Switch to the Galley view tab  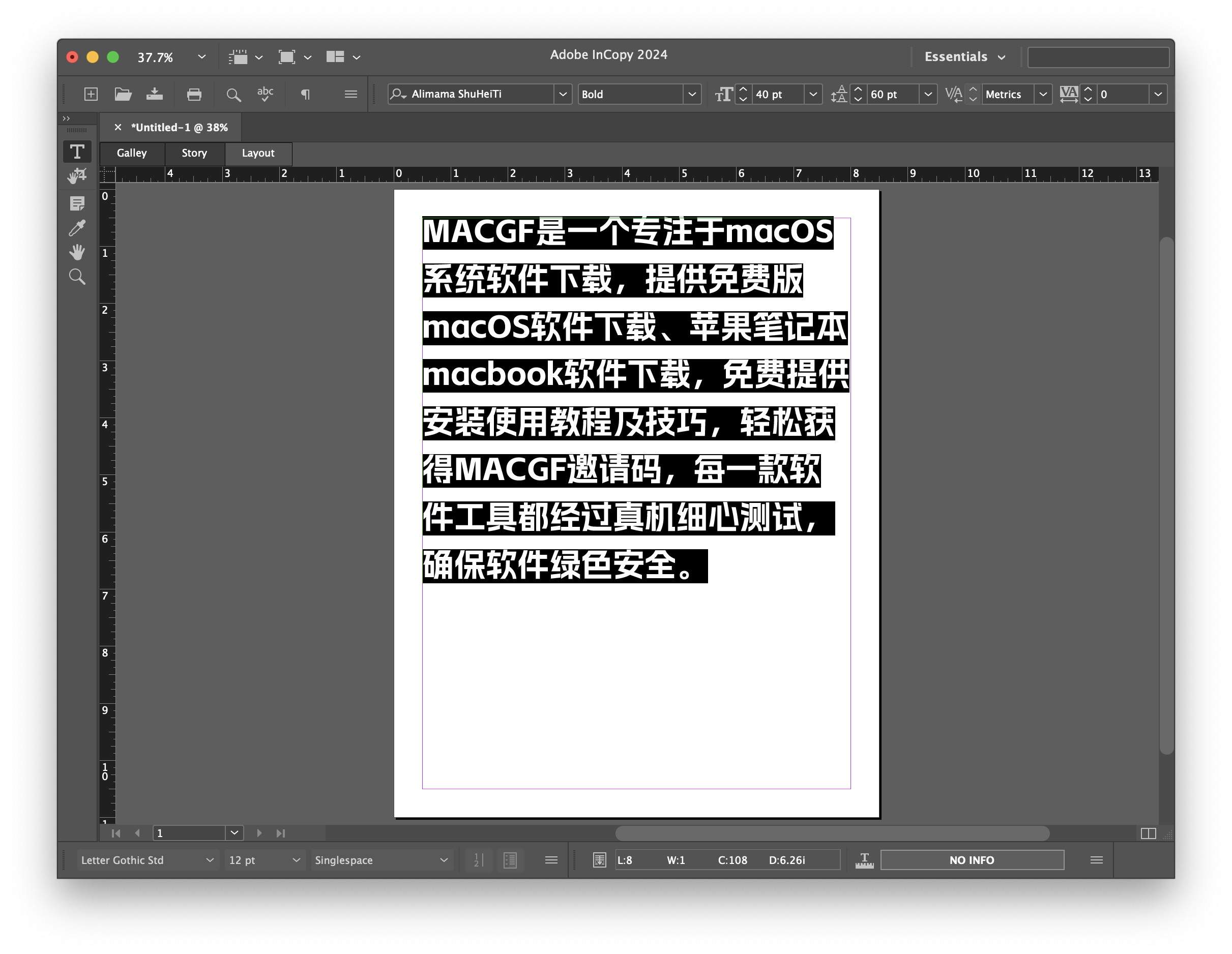[131, 153]
